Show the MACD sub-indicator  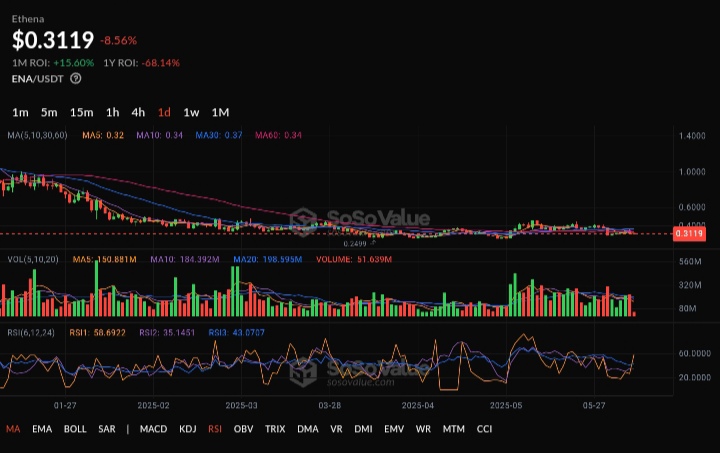tap(153, 429)
